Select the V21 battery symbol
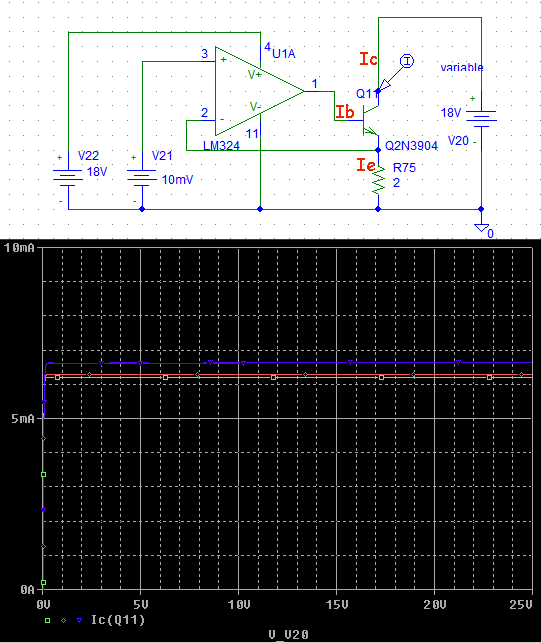Screen dimensions: 541x643 pyautogui.click(x=142, y=180)
